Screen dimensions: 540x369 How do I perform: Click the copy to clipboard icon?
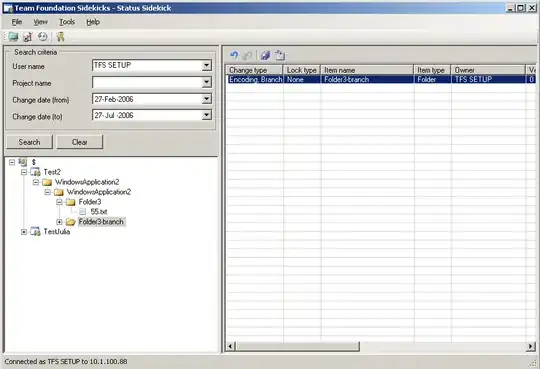point(280,55)
